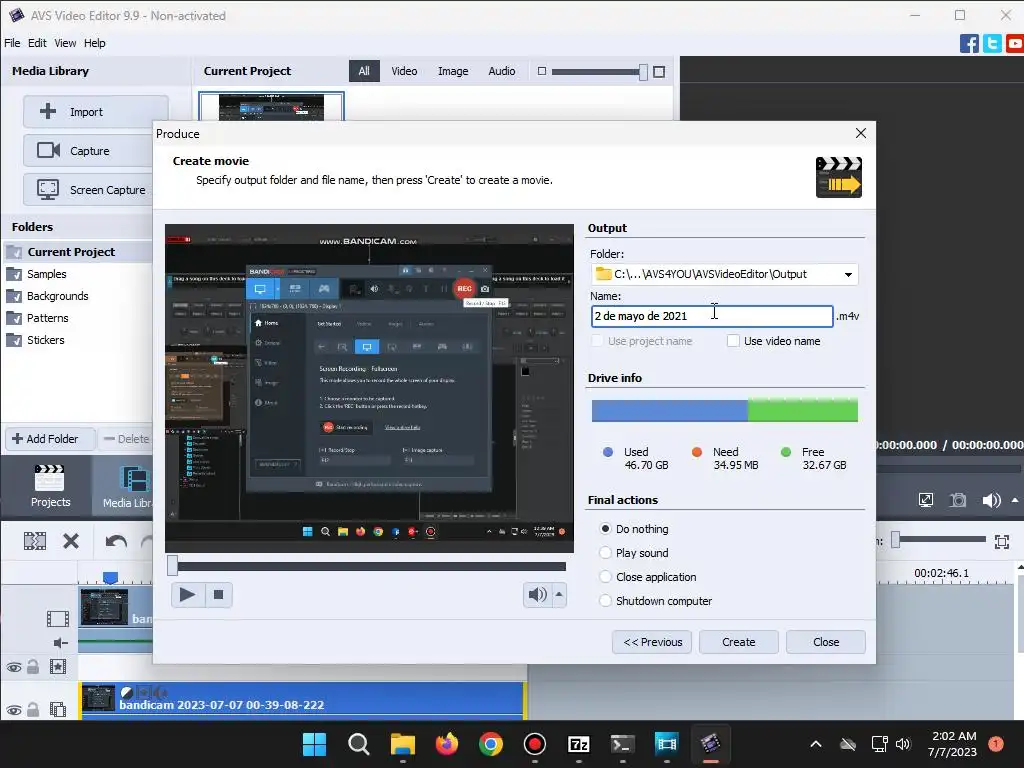Screen dimensions: 1024x768
Task: Click the Name input field
Action: click(712, 316)
